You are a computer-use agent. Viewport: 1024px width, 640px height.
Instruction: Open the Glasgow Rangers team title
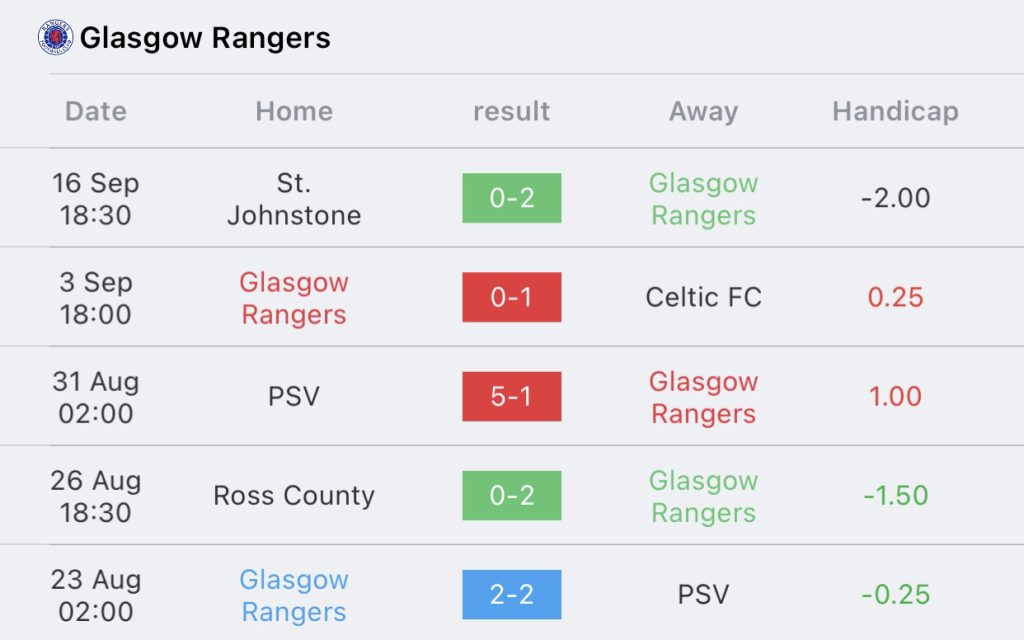(x=205, y=38)
